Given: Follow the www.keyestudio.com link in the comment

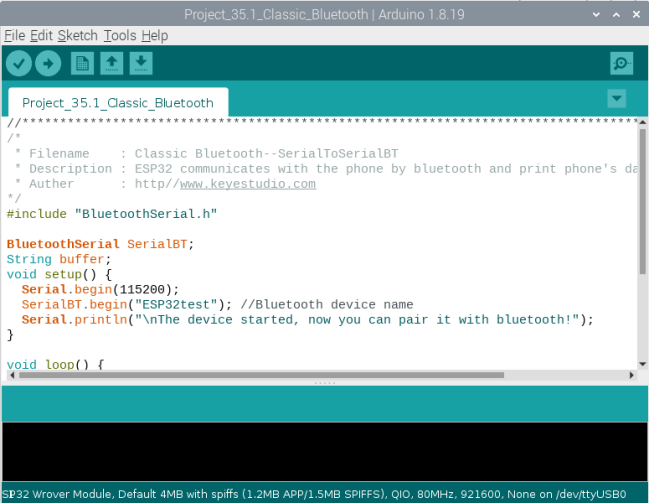Looking at the screenshot, I should pos(248,184).
